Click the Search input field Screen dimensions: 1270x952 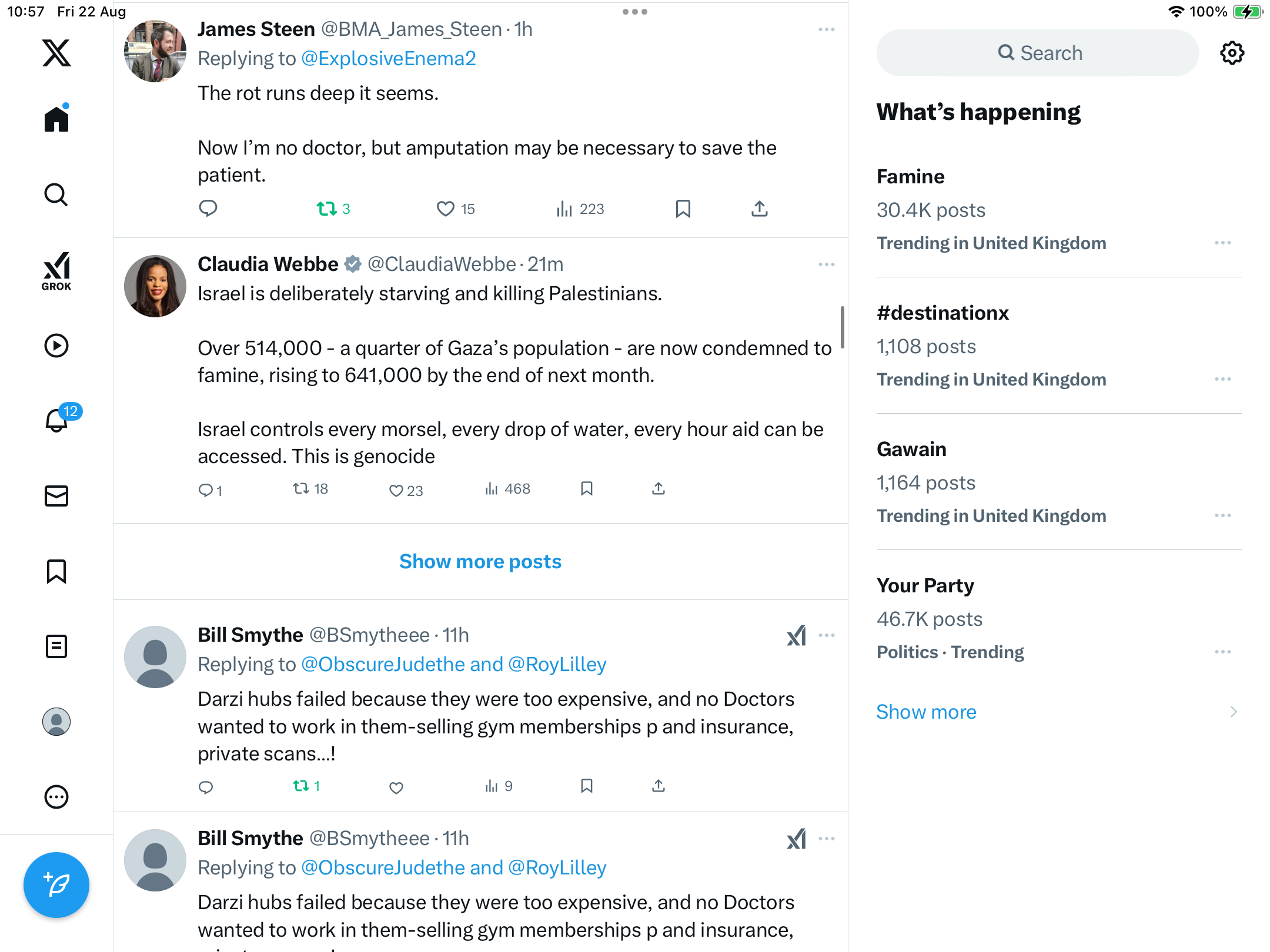1038,53
